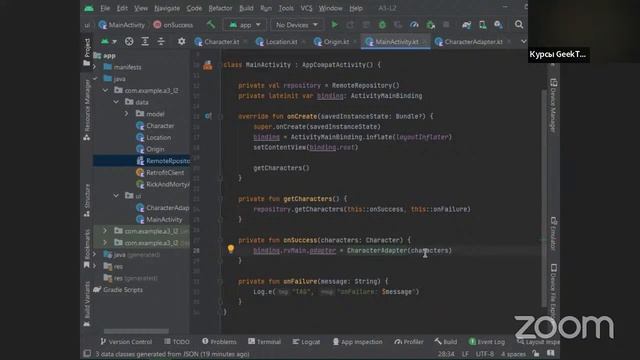
Task: Open the Profile app speedometer icon
Action: point(414,25)
